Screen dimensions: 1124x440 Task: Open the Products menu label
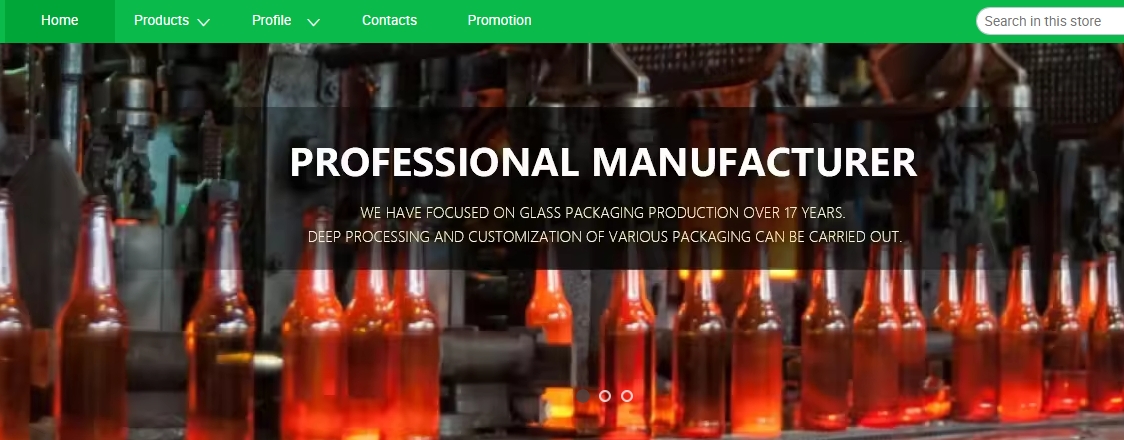tap(161, 21)
